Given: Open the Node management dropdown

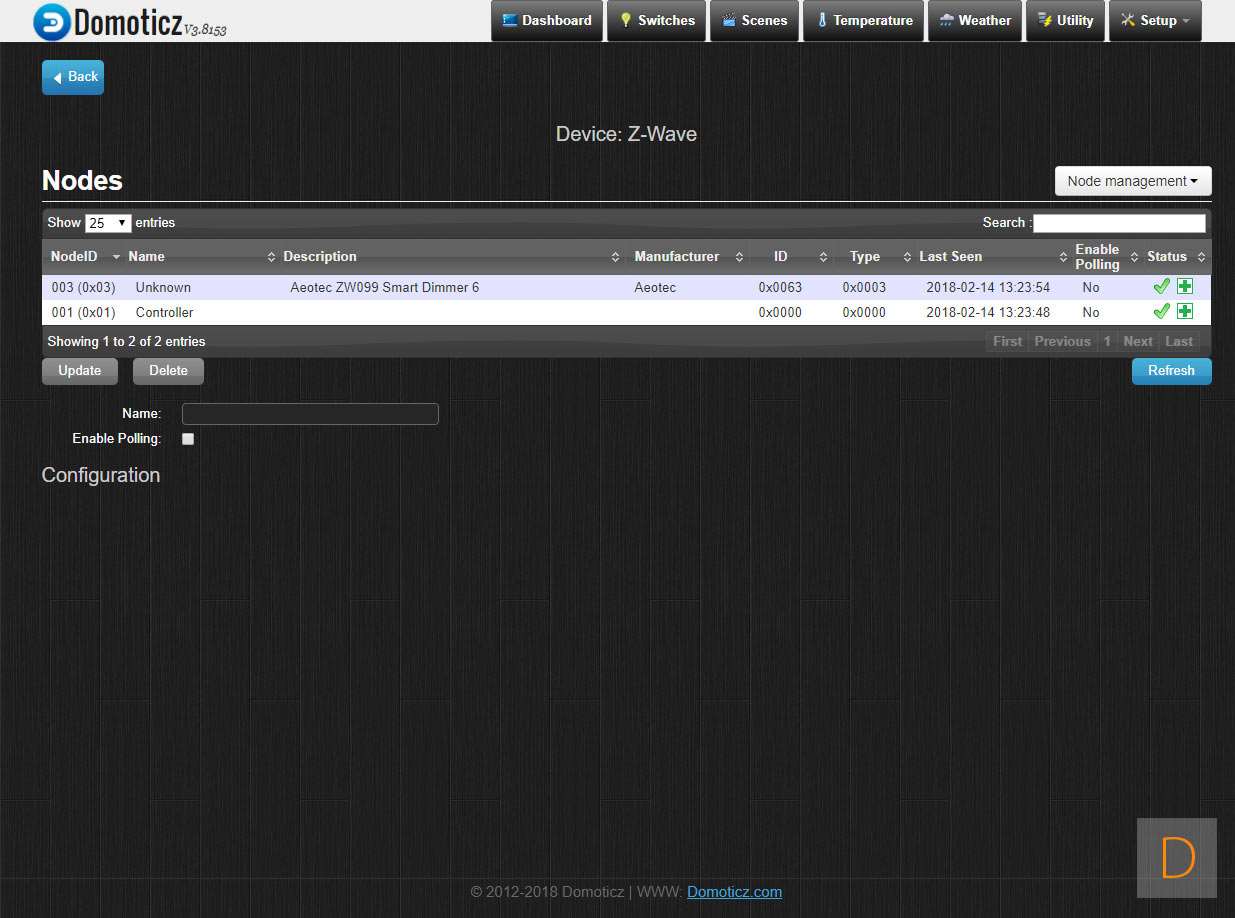Looking at the screenshot, I should (1132, 181).
